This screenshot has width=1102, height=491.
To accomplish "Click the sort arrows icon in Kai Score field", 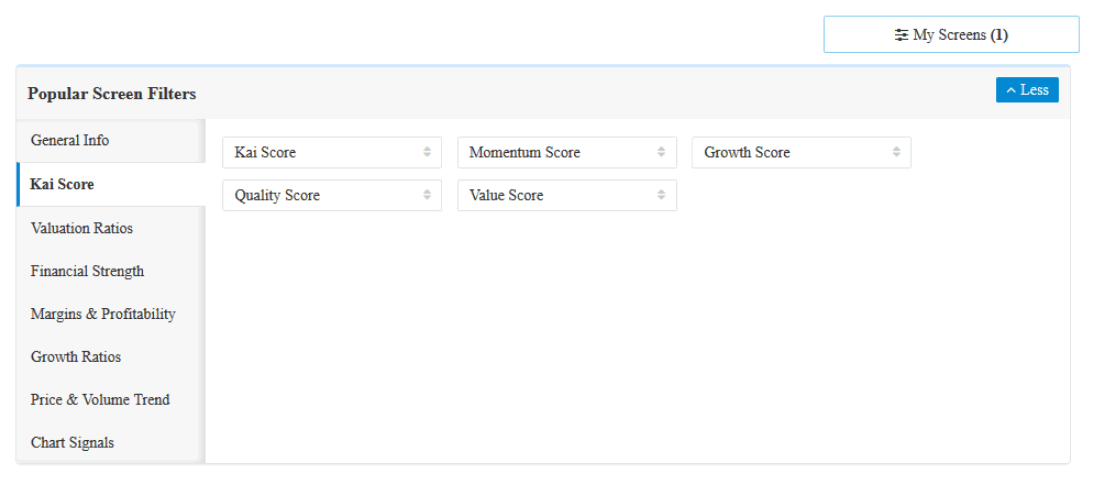I will [427, 152].
